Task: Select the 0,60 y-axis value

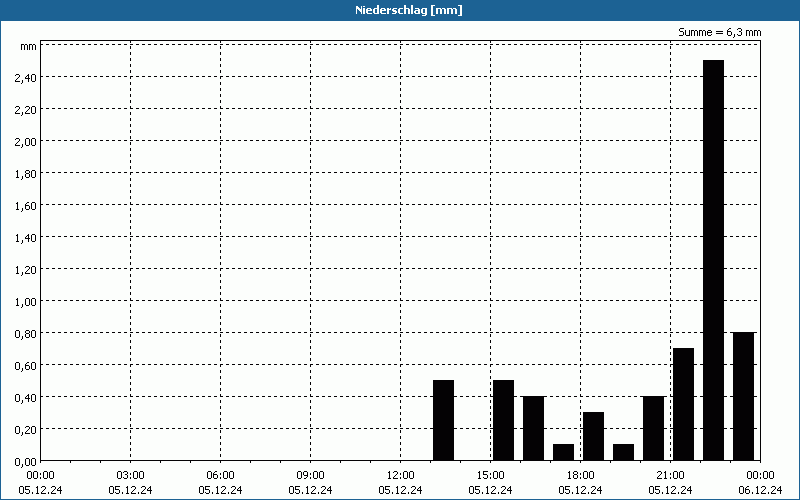Action: pos(26,366)
